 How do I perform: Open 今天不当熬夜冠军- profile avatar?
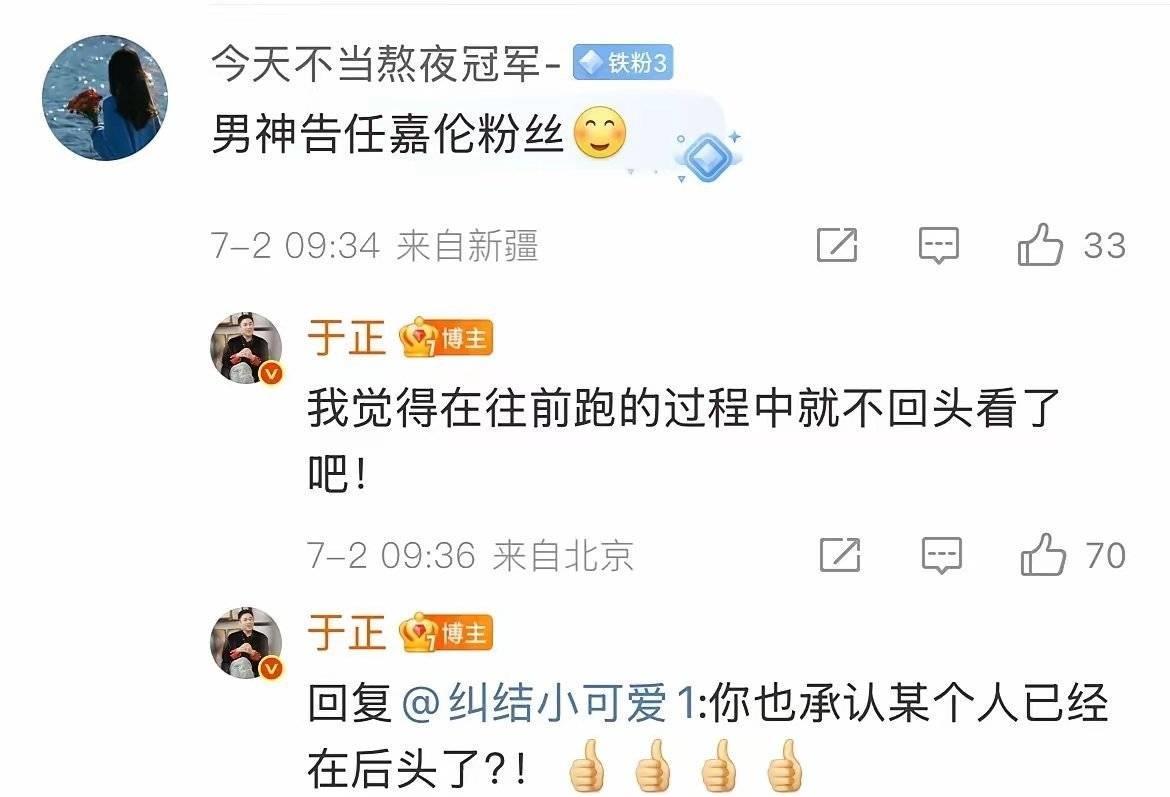(x=104, y=98)
